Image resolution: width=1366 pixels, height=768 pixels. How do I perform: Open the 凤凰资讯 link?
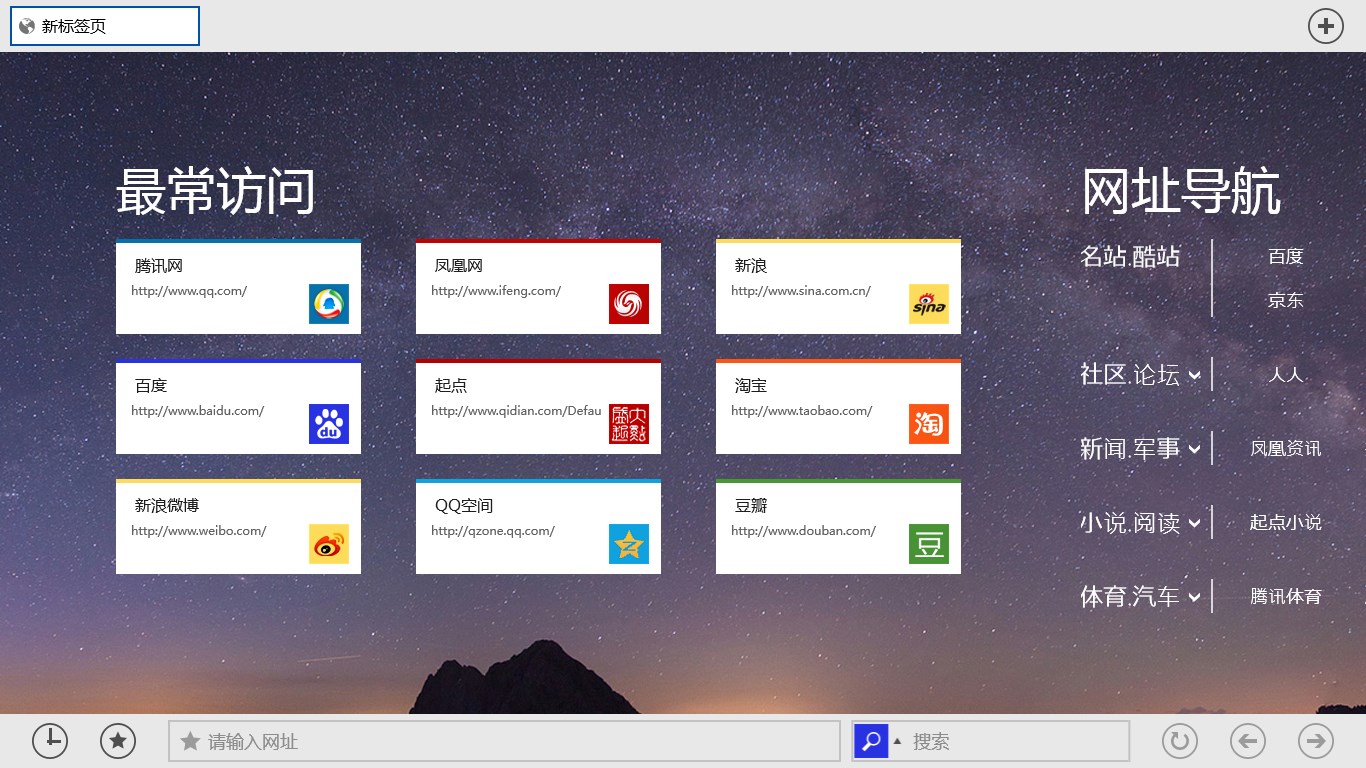pyautogui.click(x=1286, y=449)
